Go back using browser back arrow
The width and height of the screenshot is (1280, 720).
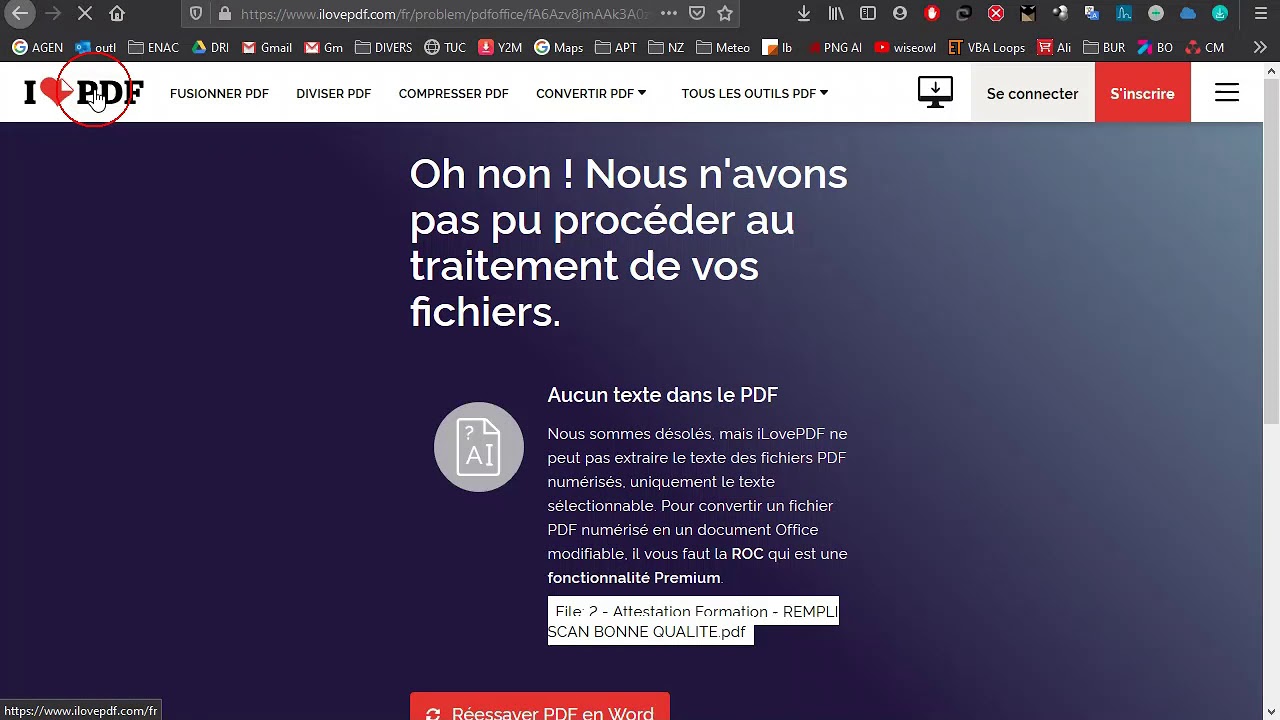tap(20, 14)
